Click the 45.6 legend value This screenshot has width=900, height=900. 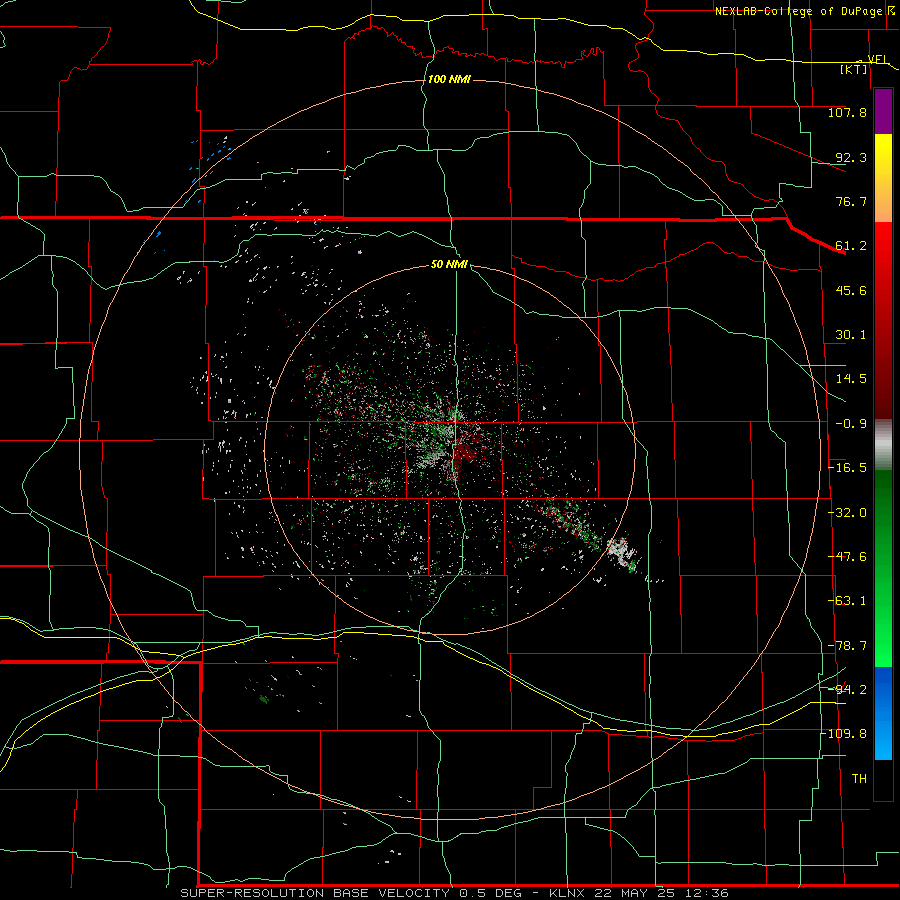pyautogui.click(x=851, y=290)
